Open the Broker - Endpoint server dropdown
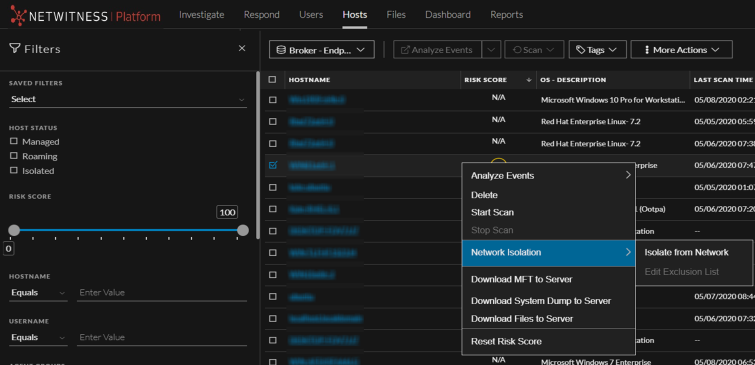The width and height of the screenshot is (755, 365). pos(322,50)
